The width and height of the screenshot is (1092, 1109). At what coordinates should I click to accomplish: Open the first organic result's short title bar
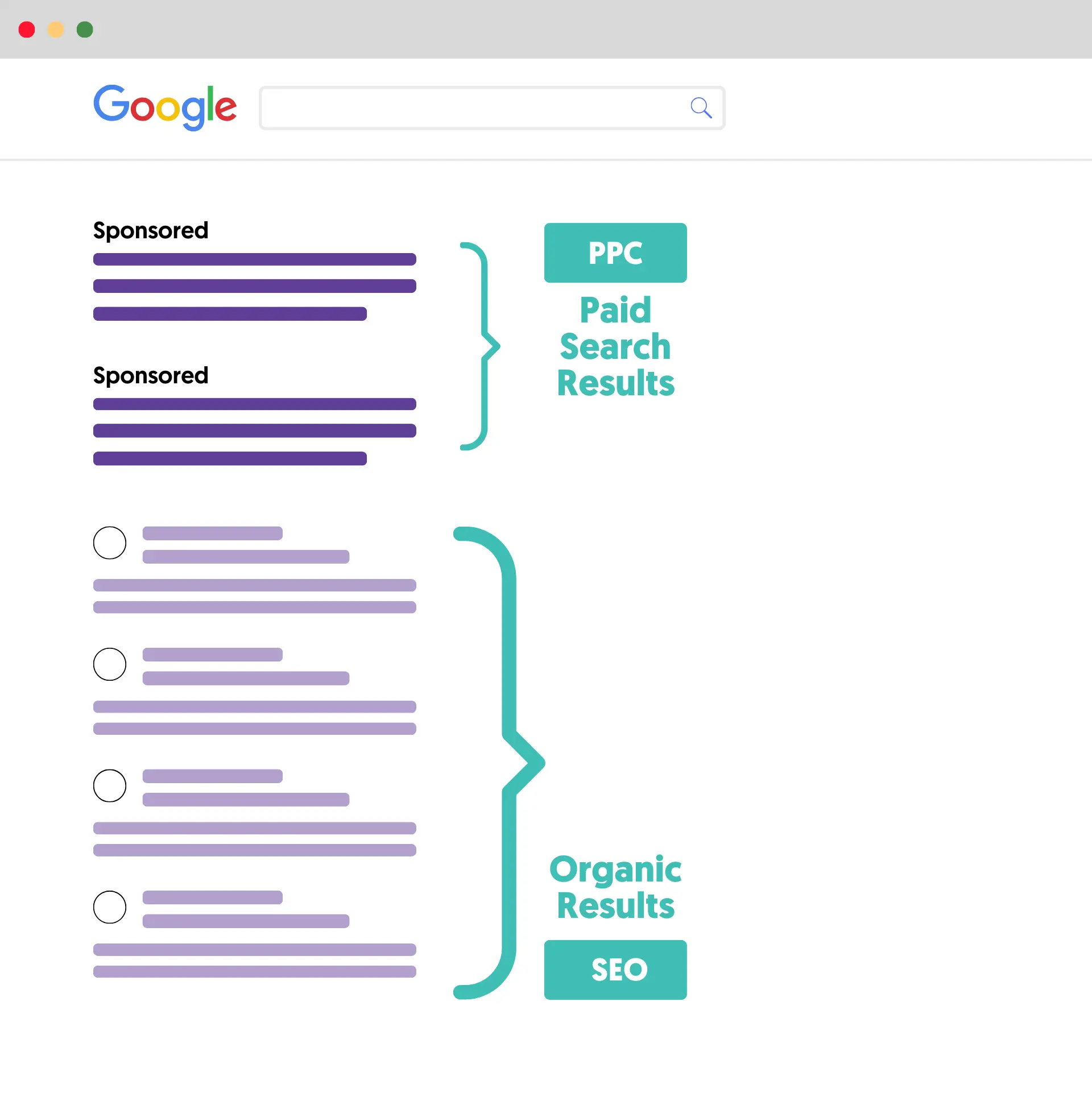pyautogui.click(x=212, y=533)
